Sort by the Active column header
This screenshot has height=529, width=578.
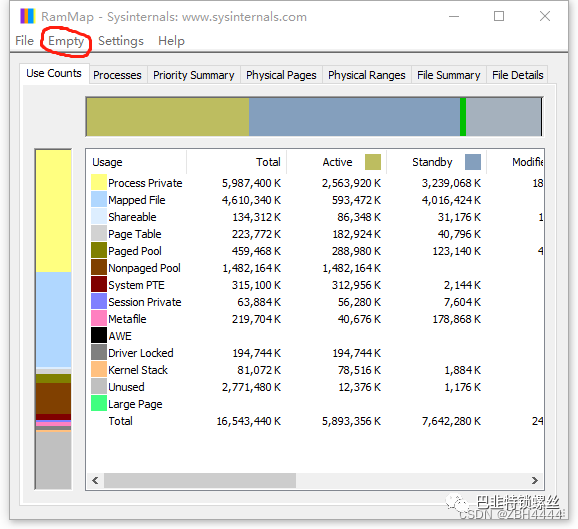pos(337,162)
